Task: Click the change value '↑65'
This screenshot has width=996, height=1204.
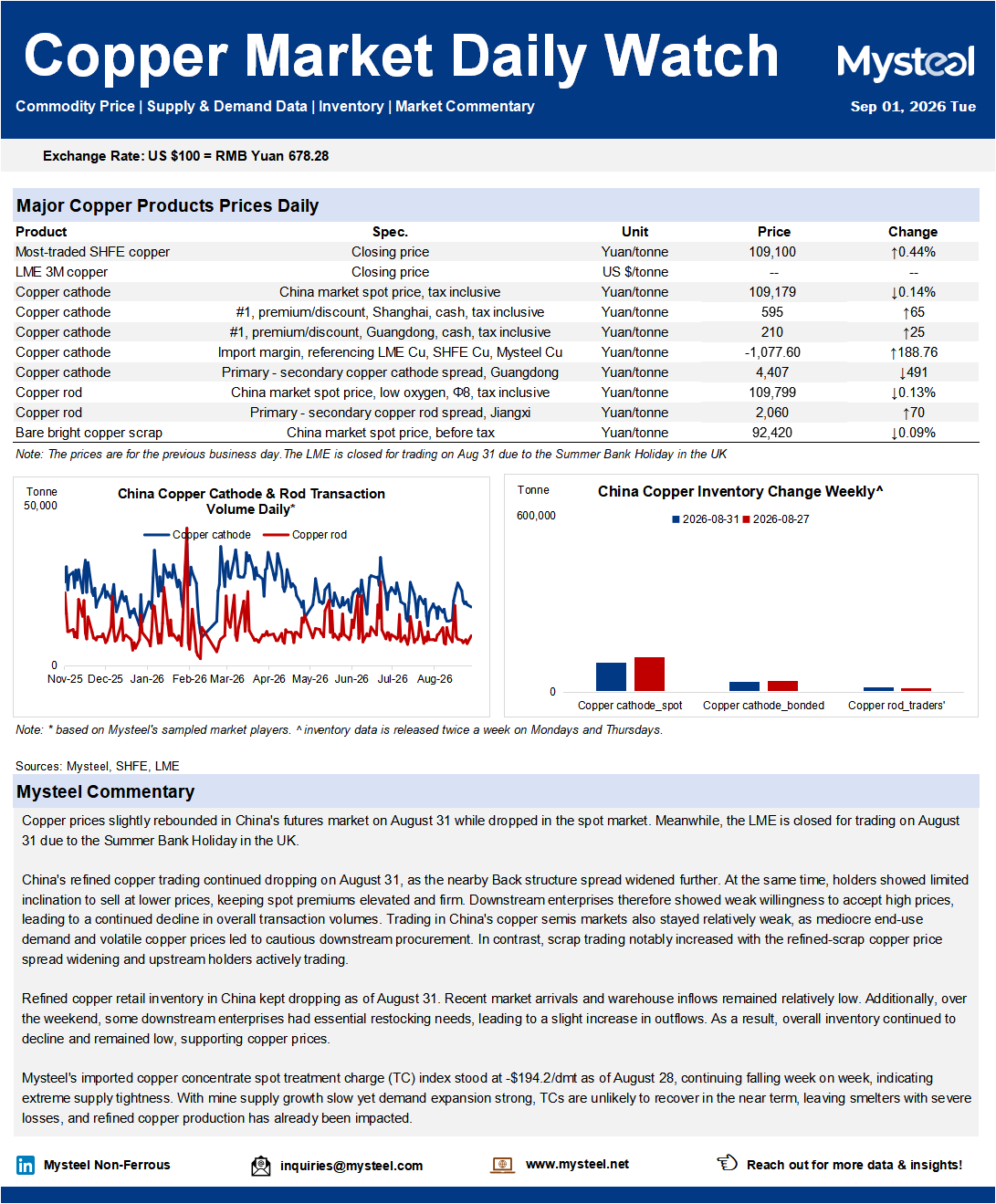Action: pos(913,312)
